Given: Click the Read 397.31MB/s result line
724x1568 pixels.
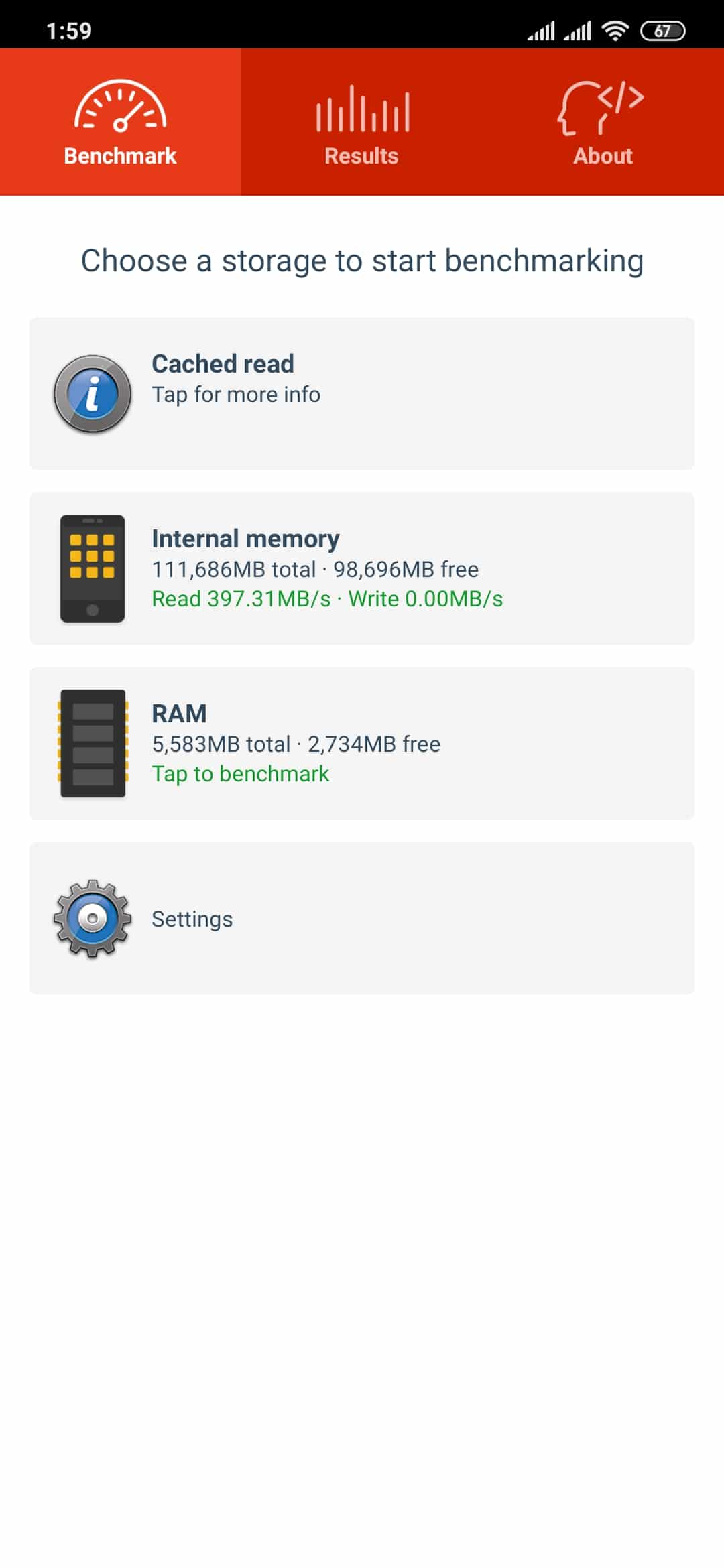Looking at the screenshot, I should coord(327,598).
